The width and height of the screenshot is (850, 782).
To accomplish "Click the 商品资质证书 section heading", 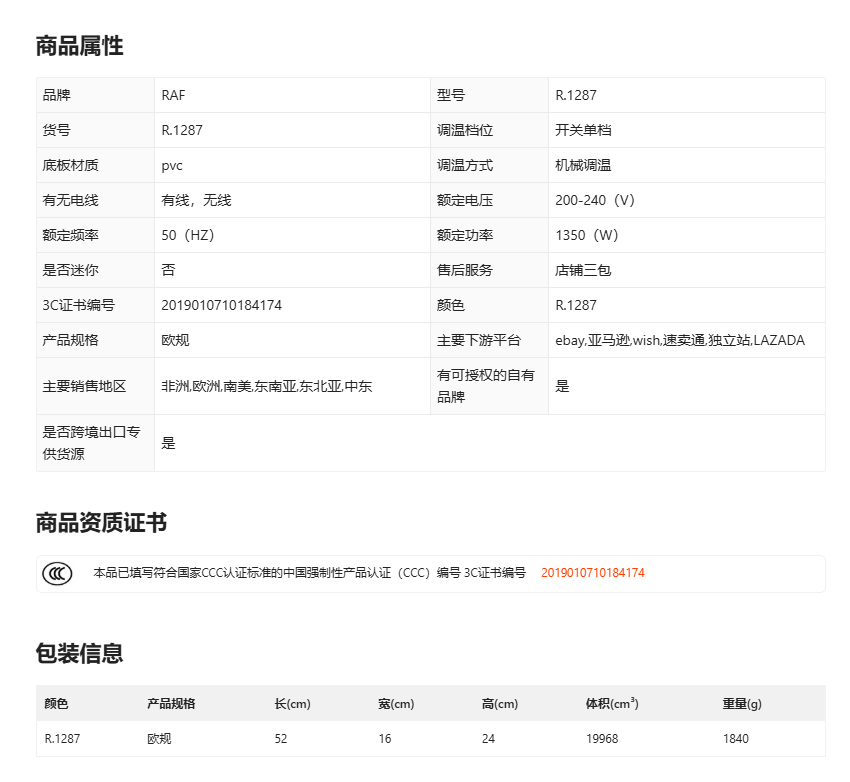I will [x=101, y=523].
